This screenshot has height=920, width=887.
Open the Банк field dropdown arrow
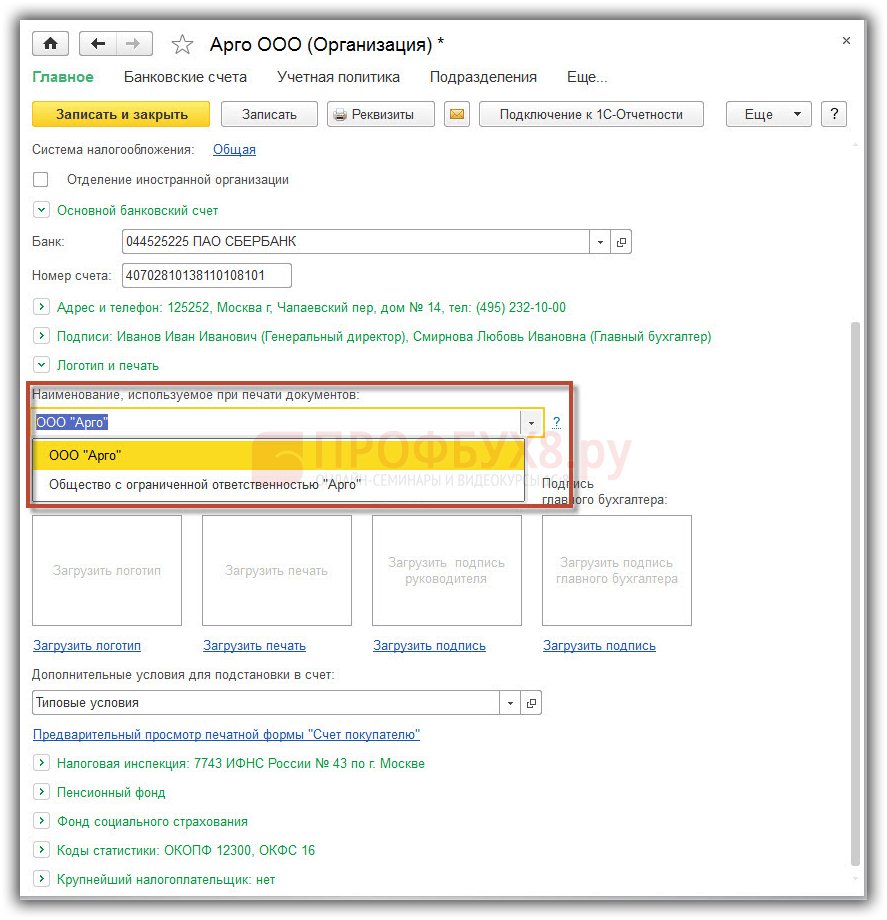click(600, 242)
